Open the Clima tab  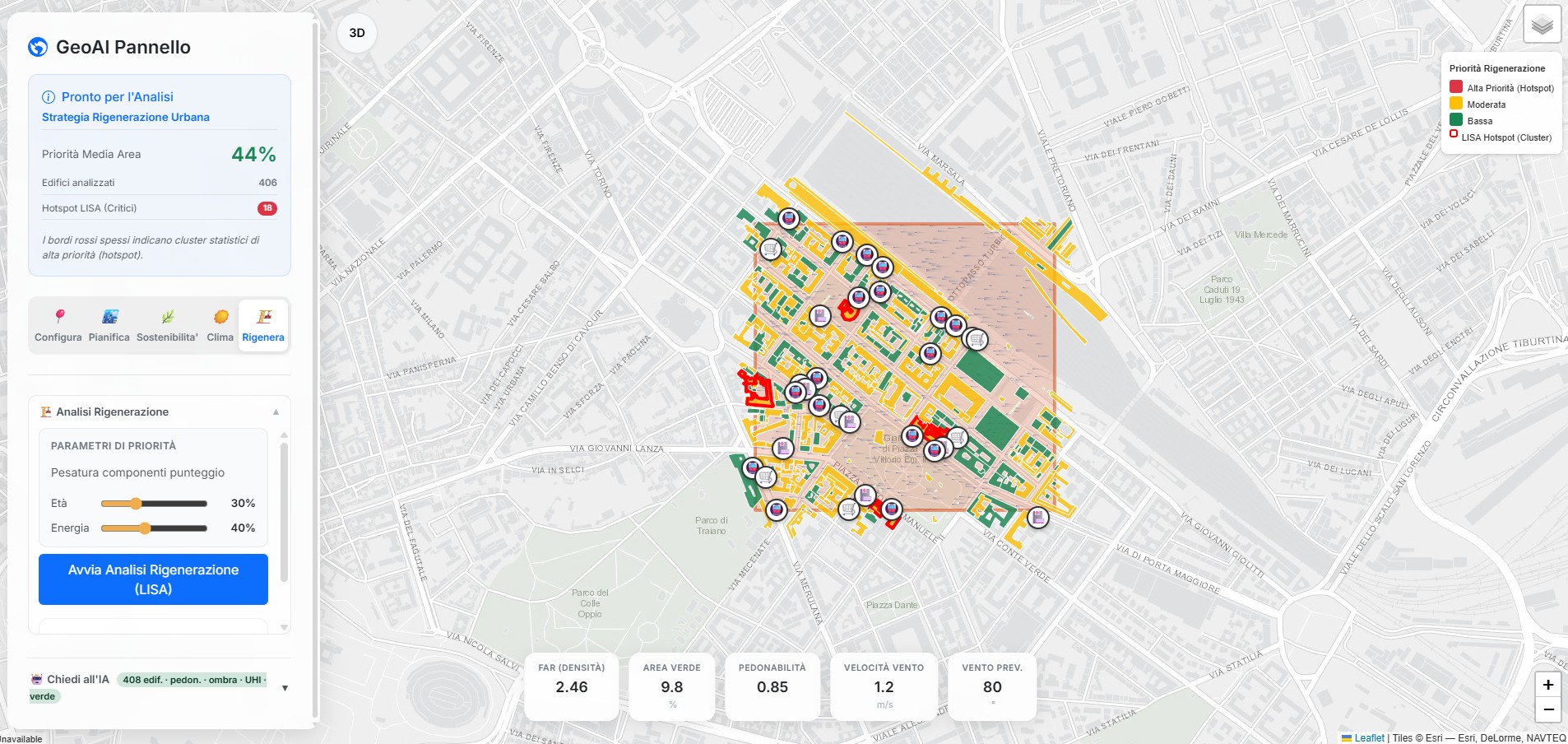click(x=220, y=326)
